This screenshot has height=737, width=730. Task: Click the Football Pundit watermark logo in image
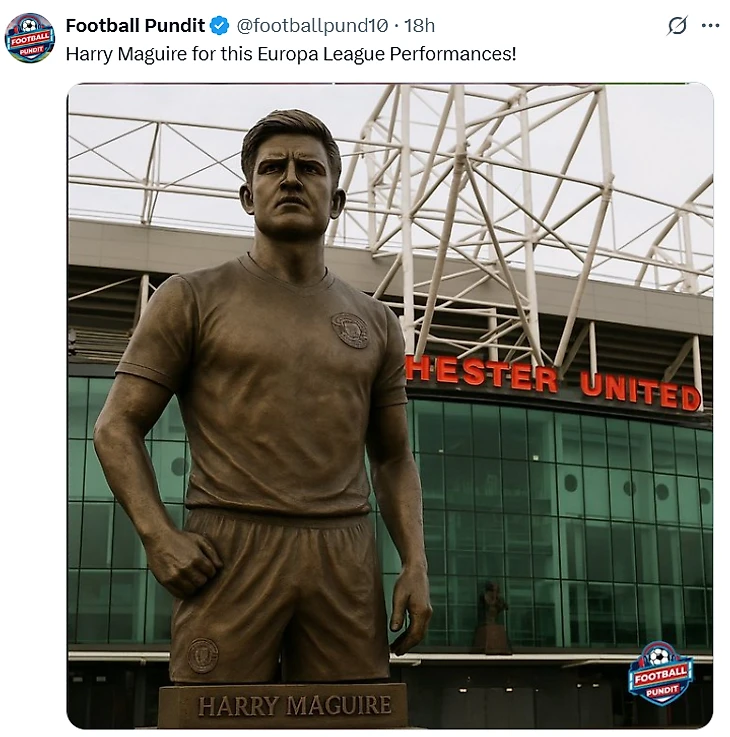(661, 673)
